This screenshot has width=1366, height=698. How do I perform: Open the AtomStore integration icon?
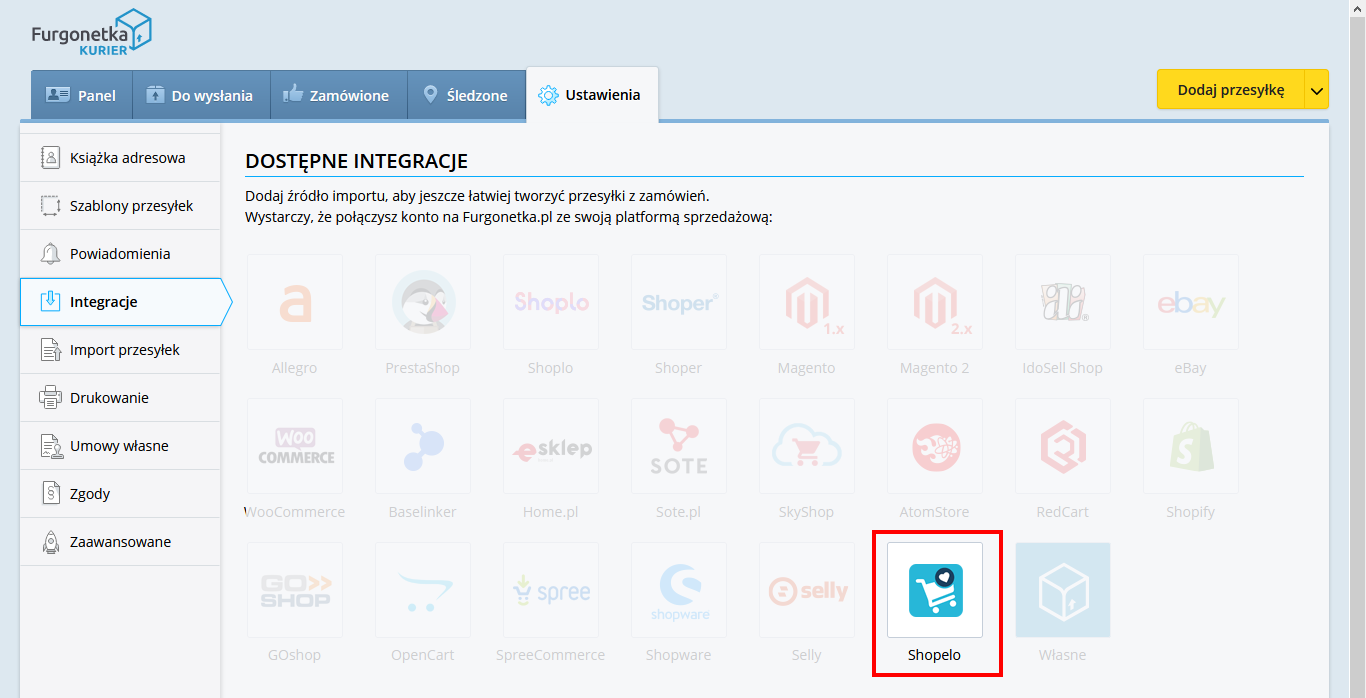click(934, 446)
